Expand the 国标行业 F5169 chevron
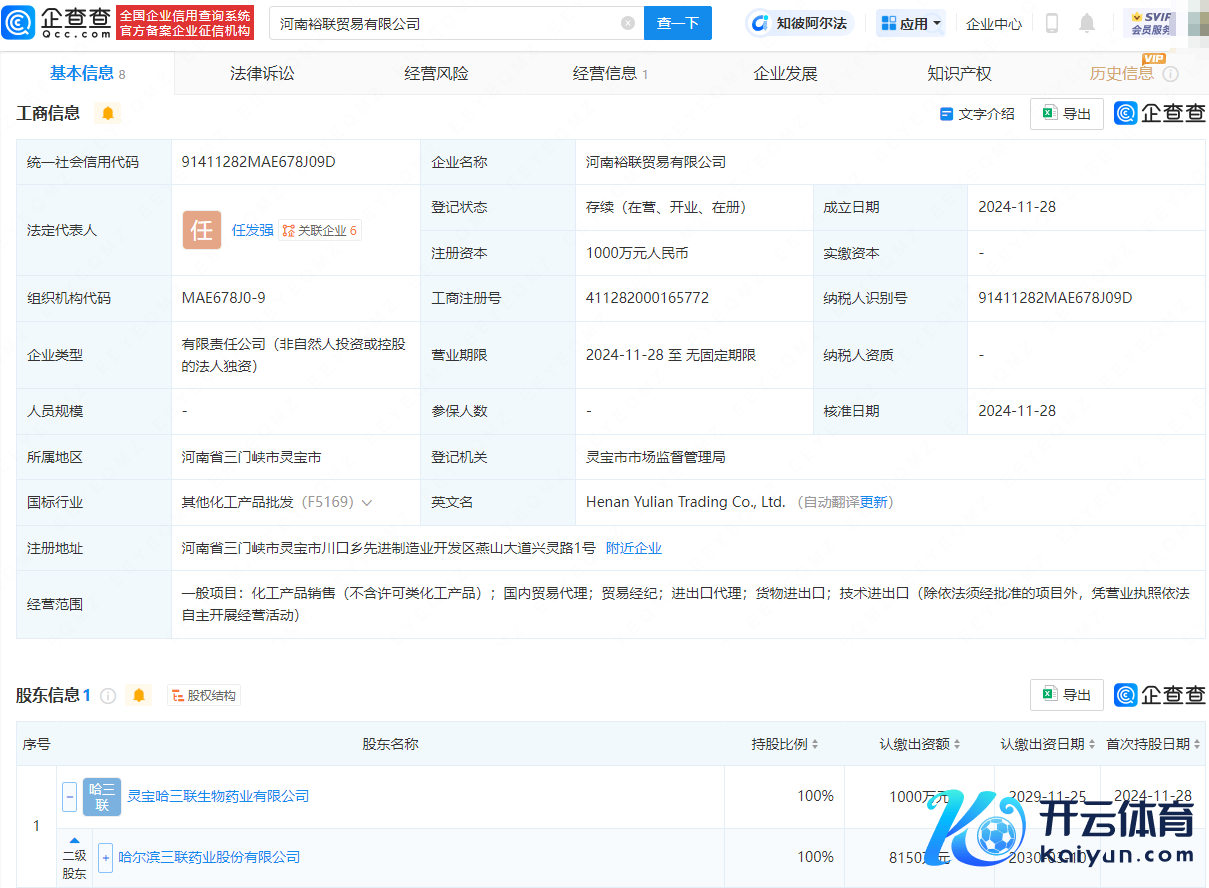The image size is (1209, 888). [x=367, y=502]
